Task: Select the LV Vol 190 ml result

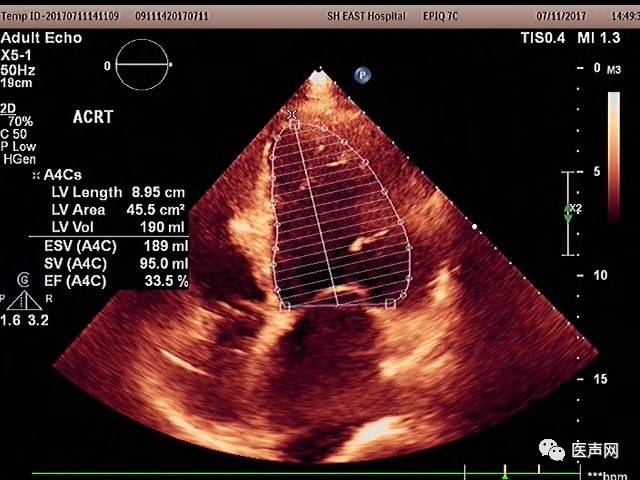Action: pyautogui.click(x=119, y=227)
